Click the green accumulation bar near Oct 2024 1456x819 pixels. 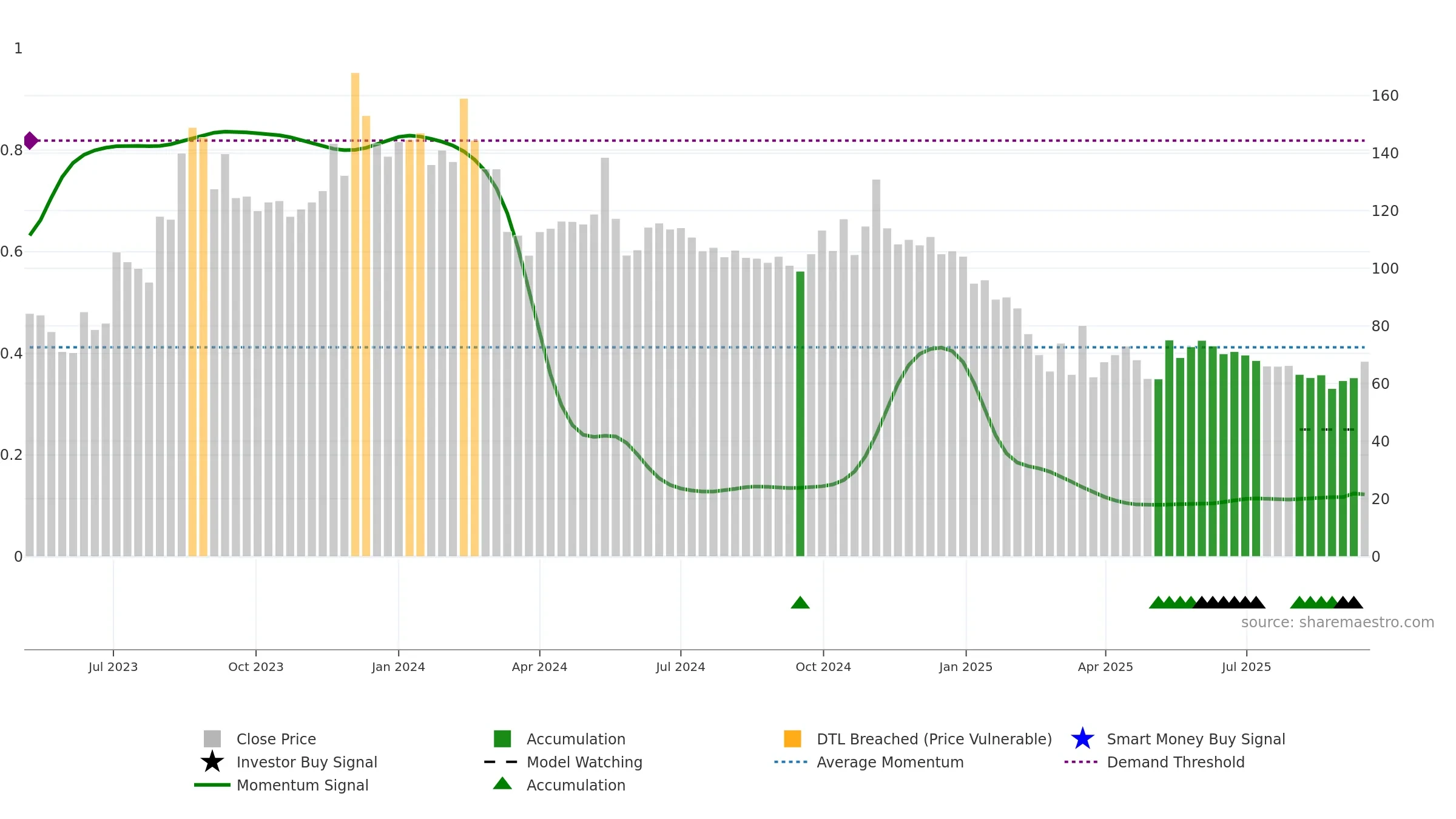800,414
